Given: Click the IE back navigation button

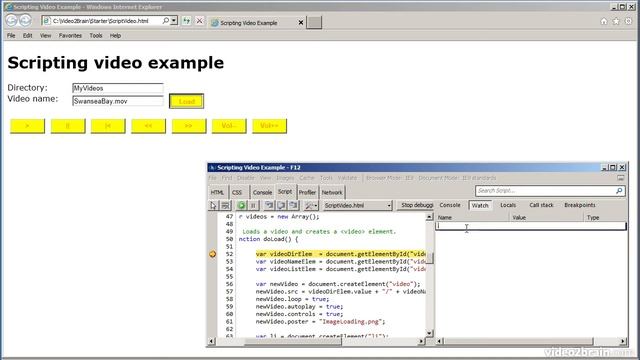Looking at the screenshot, I should click(11, 20).
